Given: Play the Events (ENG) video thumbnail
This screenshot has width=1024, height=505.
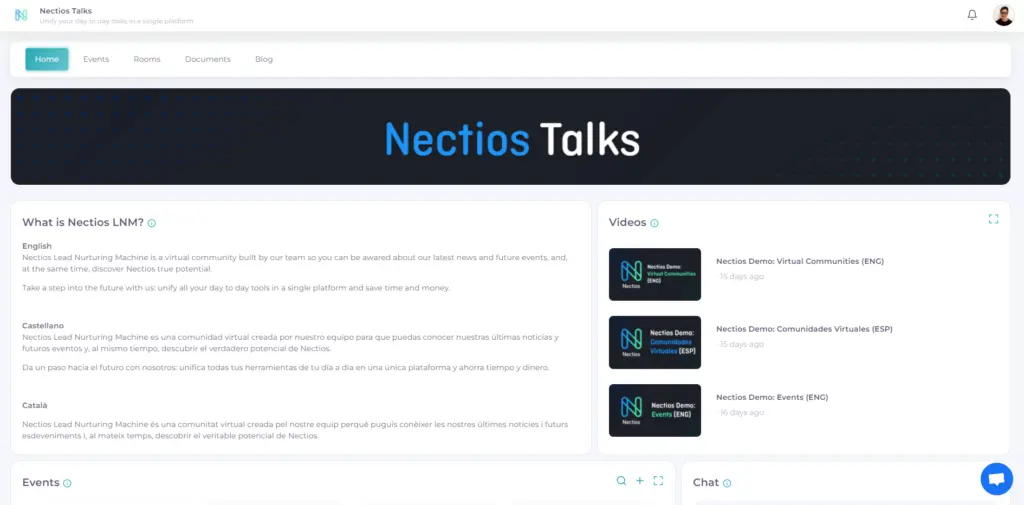Looking at the screenshot, I should point(654,410).
